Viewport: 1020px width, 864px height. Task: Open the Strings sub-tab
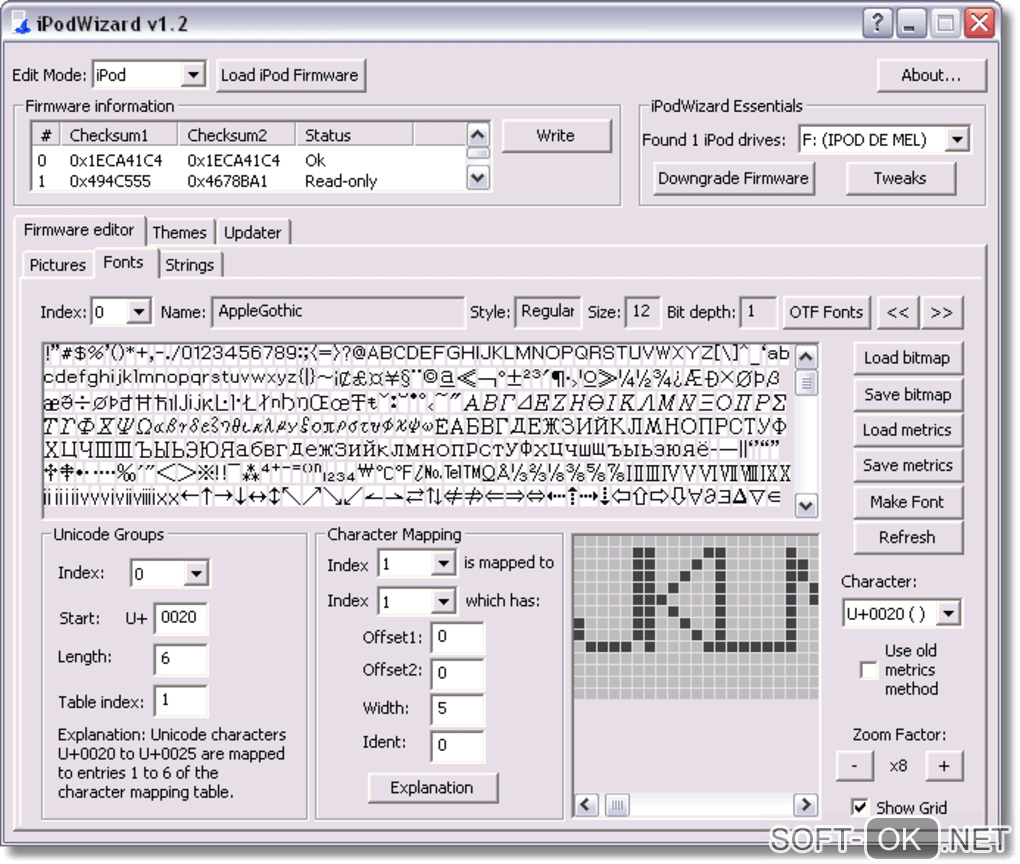(189, 265)
